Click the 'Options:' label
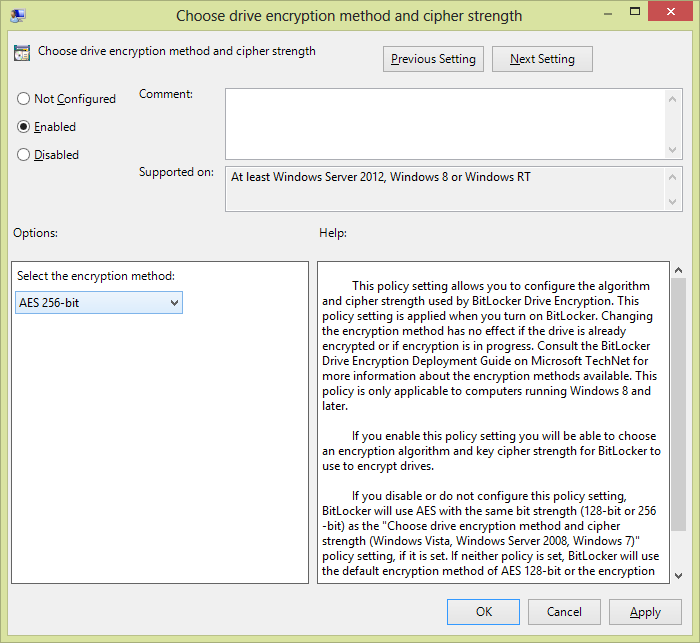The height and width of the screenshot is (643, 700). click(x=36, y=233)
